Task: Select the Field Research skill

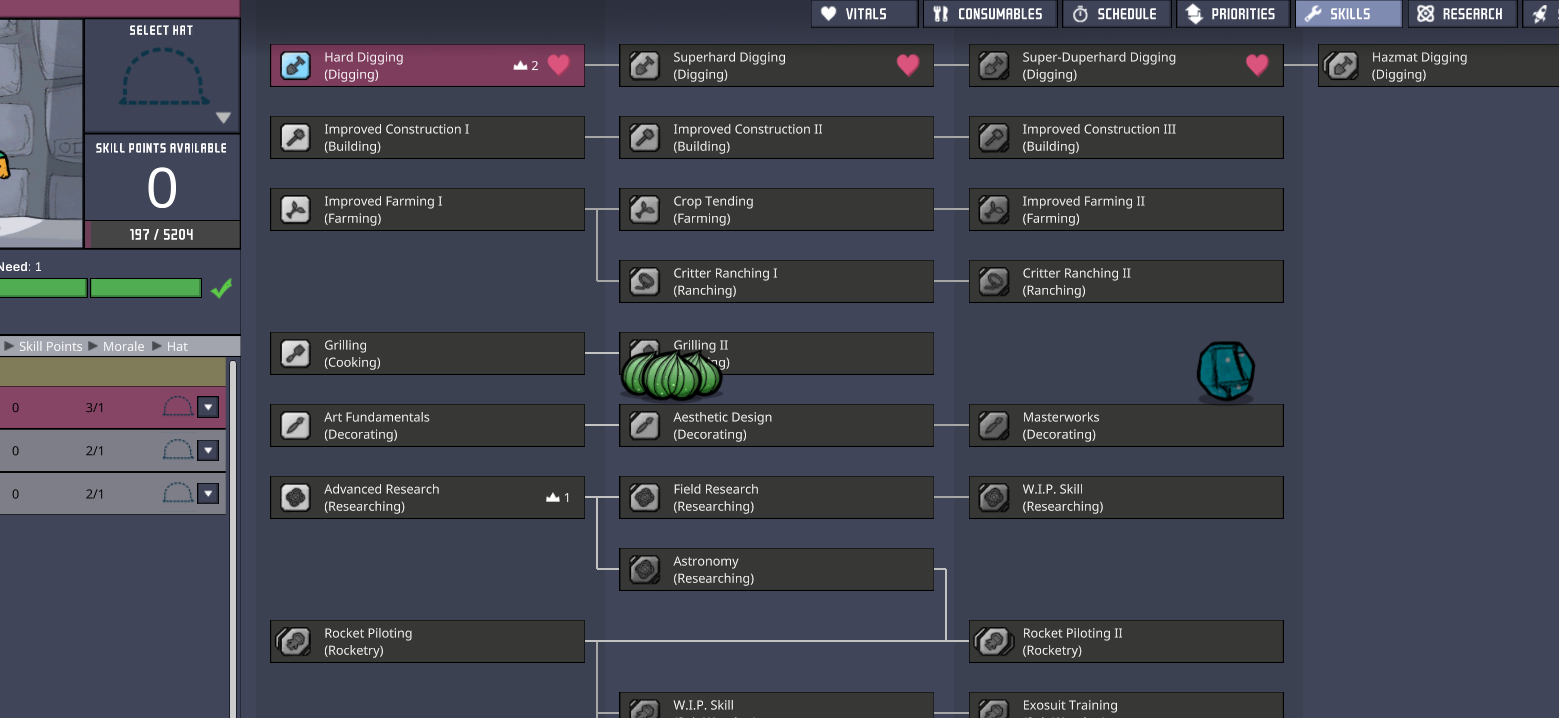Action: coord(776,498)
